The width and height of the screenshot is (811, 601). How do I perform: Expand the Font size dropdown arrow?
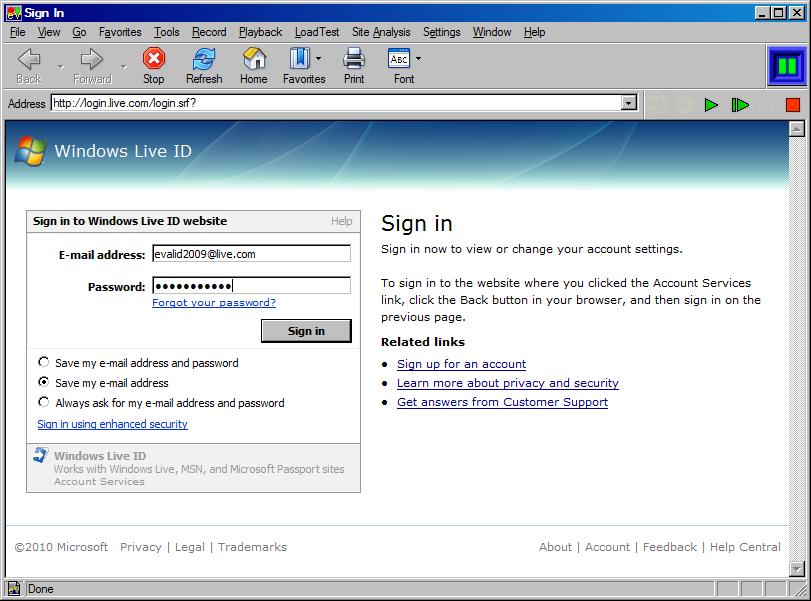418,58
